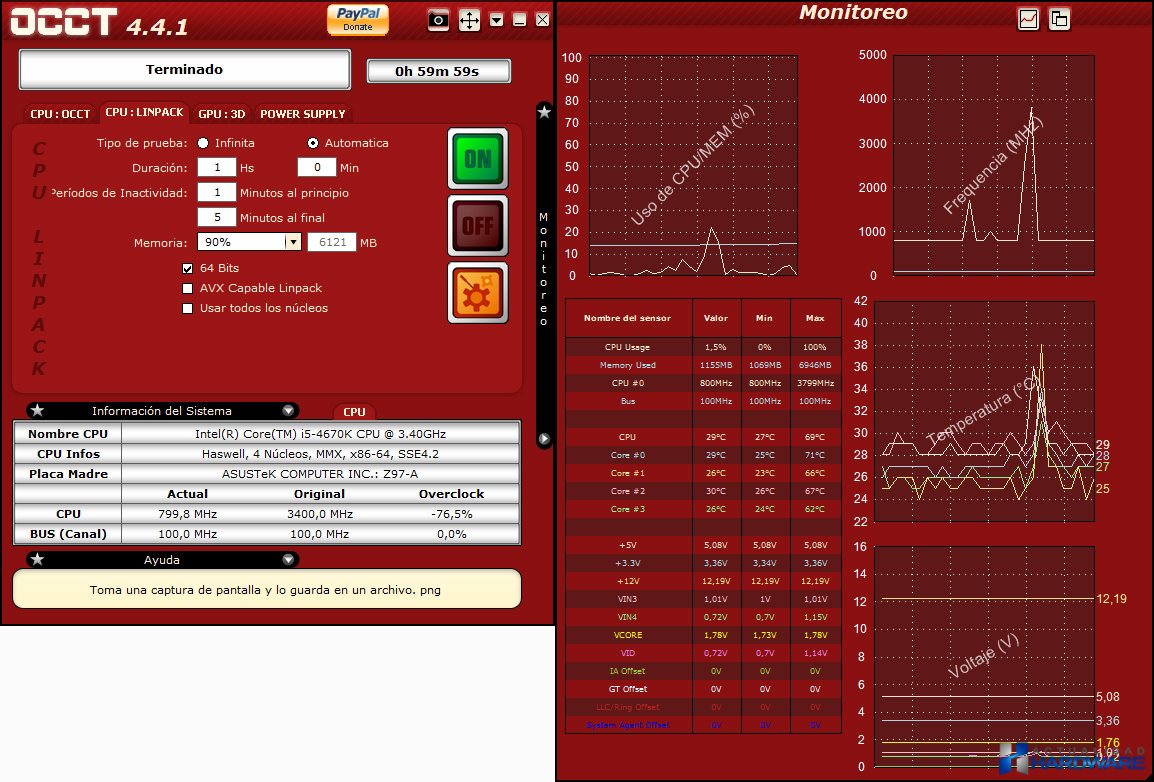This screenshot has width=1154, height=782.
Task: Open the orange gear test settings icon
Action: (477, 293)
